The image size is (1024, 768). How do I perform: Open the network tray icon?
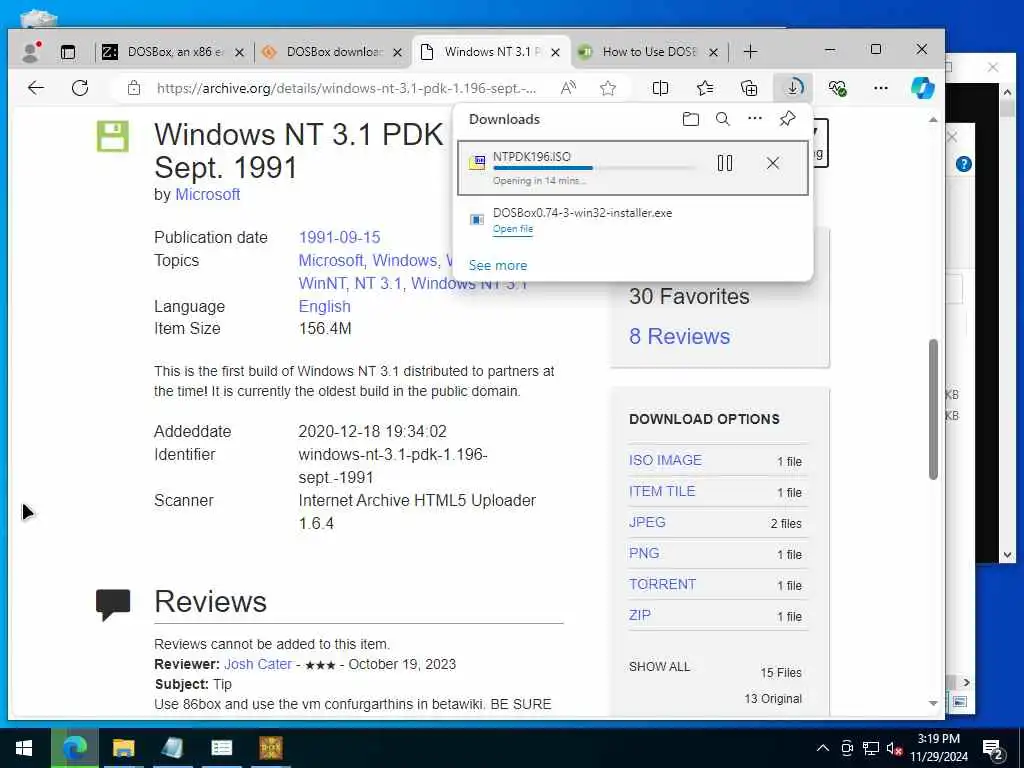(871, 748)
